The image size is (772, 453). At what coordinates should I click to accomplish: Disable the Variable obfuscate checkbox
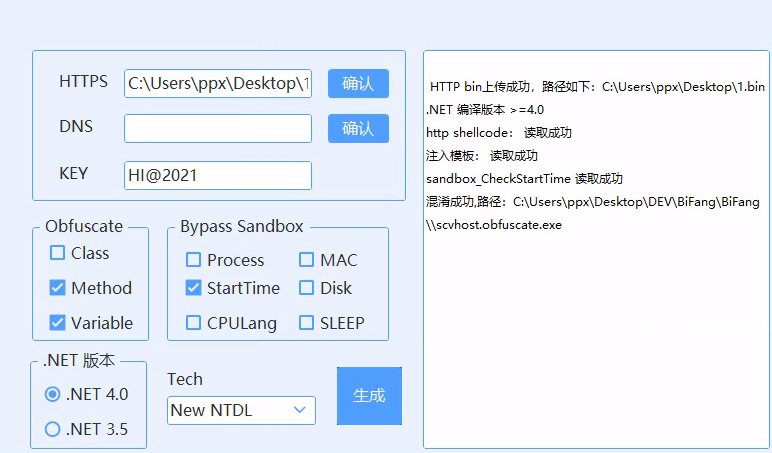58,323
